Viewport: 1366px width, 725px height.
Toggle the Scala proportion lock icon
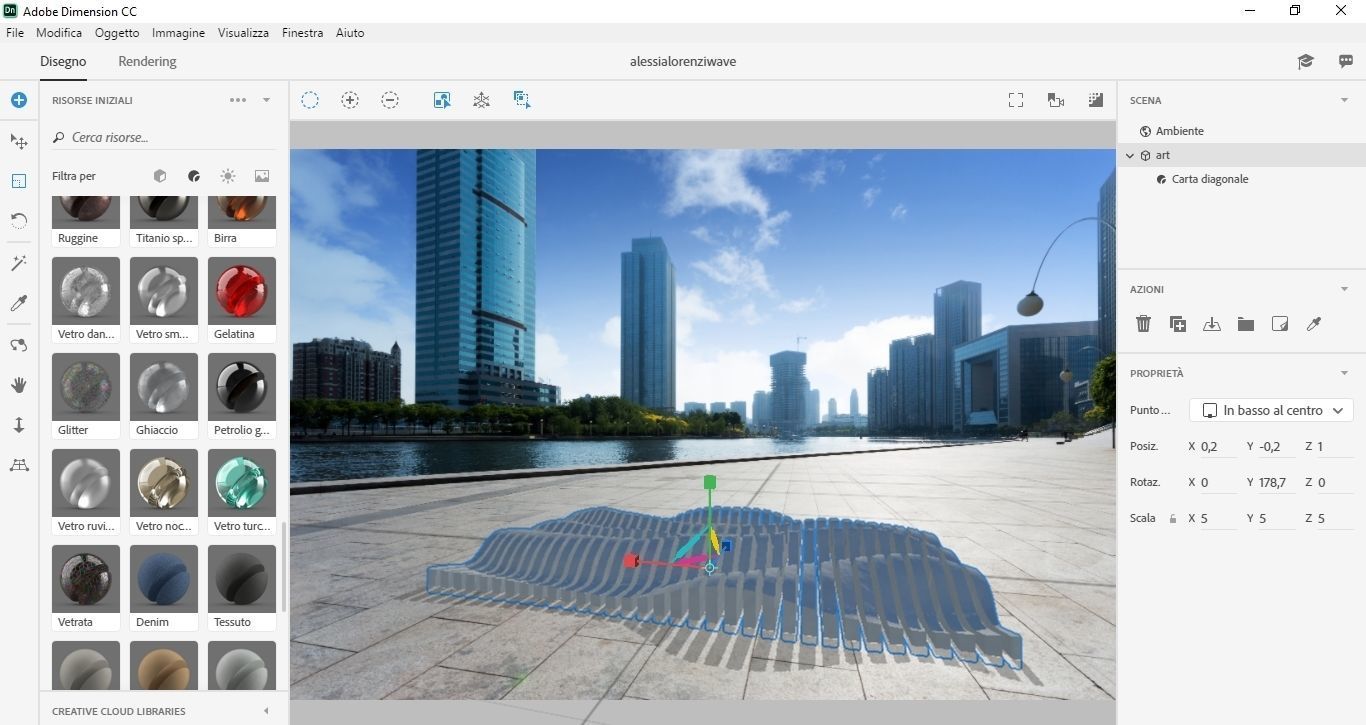(x=1172, y=519)
